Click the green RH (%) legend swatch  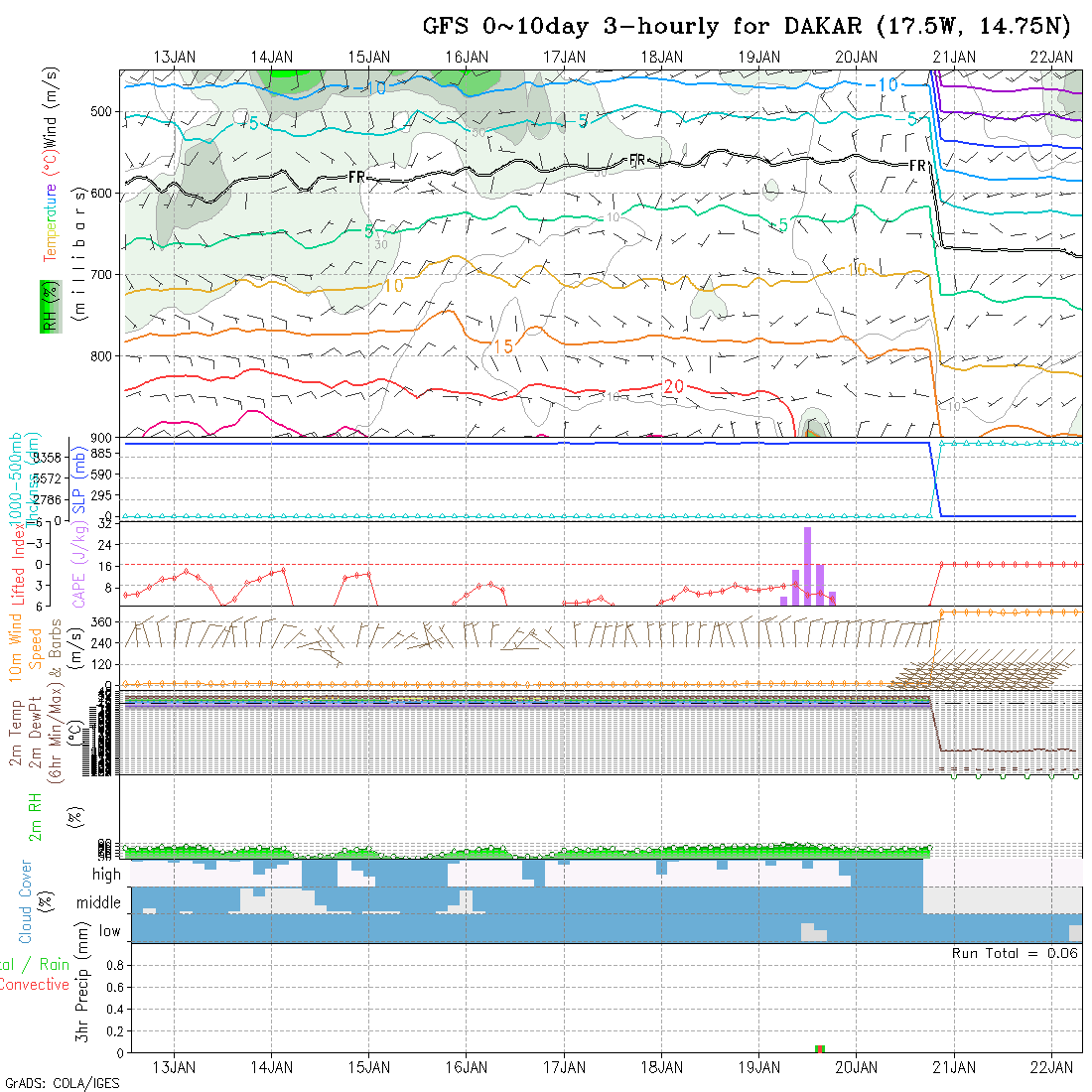click(x=47, y=305)
